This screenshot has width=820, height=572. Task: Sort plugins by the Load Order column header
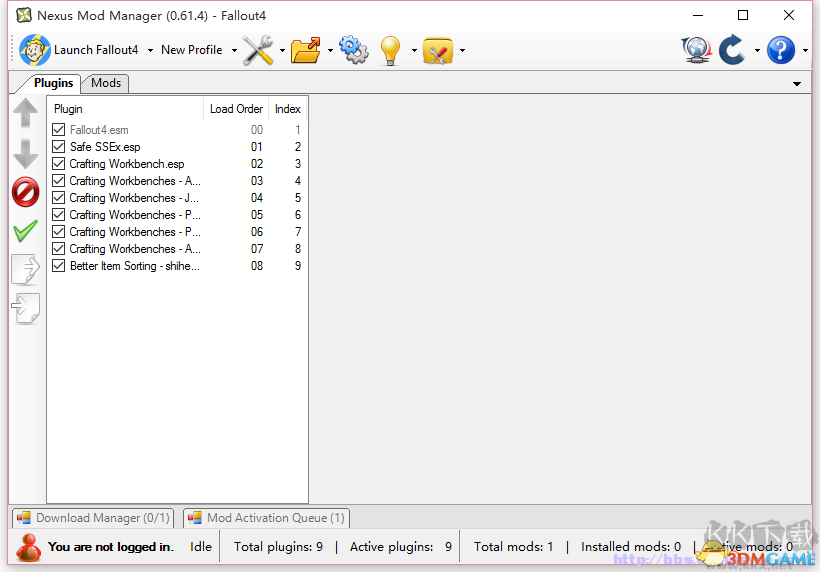tap(236, 109)
